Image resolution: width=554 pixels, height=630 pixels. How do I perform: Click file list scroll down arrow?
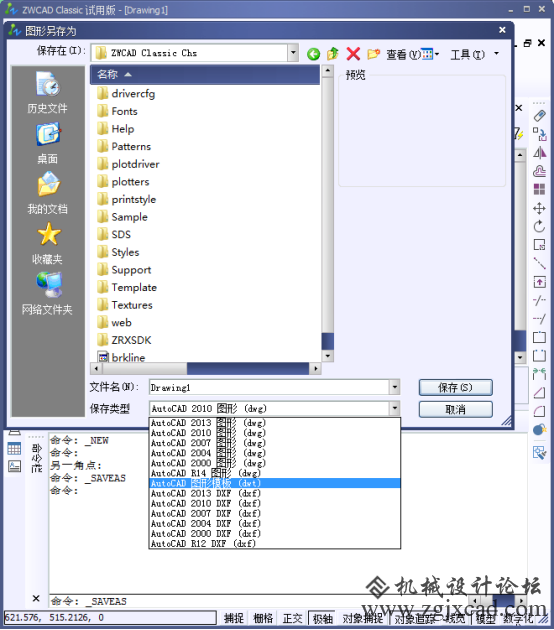coord(328,356)
